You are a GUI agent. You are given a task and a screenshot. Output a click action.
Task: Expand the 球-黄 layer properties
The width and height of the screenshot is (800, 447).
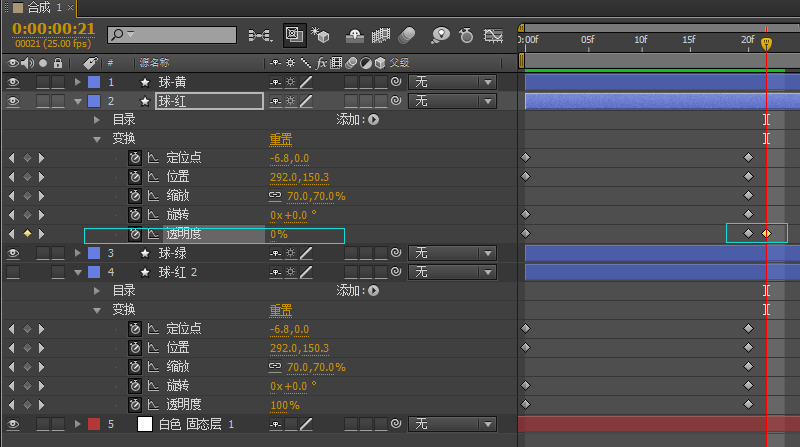click(x=78, y=82)
